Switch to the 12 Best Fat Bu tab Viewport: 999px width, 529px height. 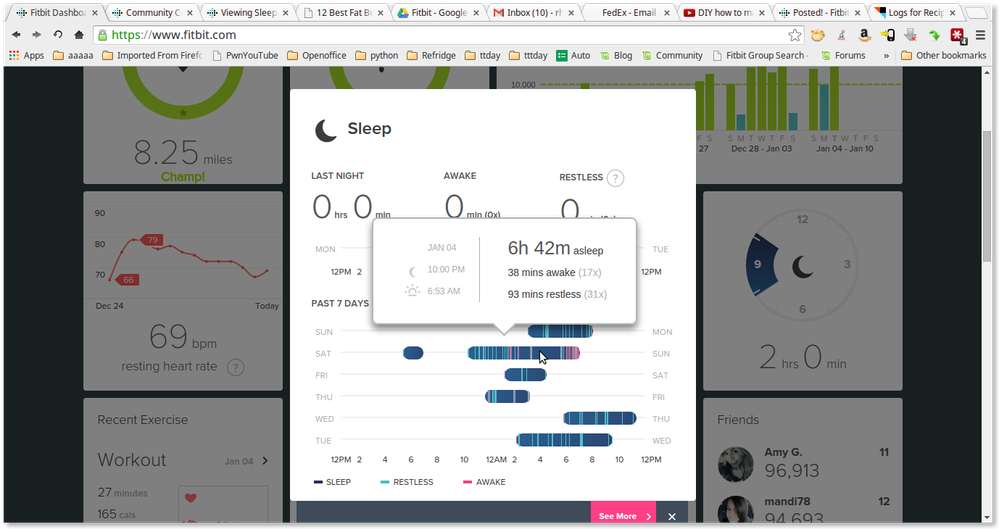pyautogui.click(x=338, y=13)
